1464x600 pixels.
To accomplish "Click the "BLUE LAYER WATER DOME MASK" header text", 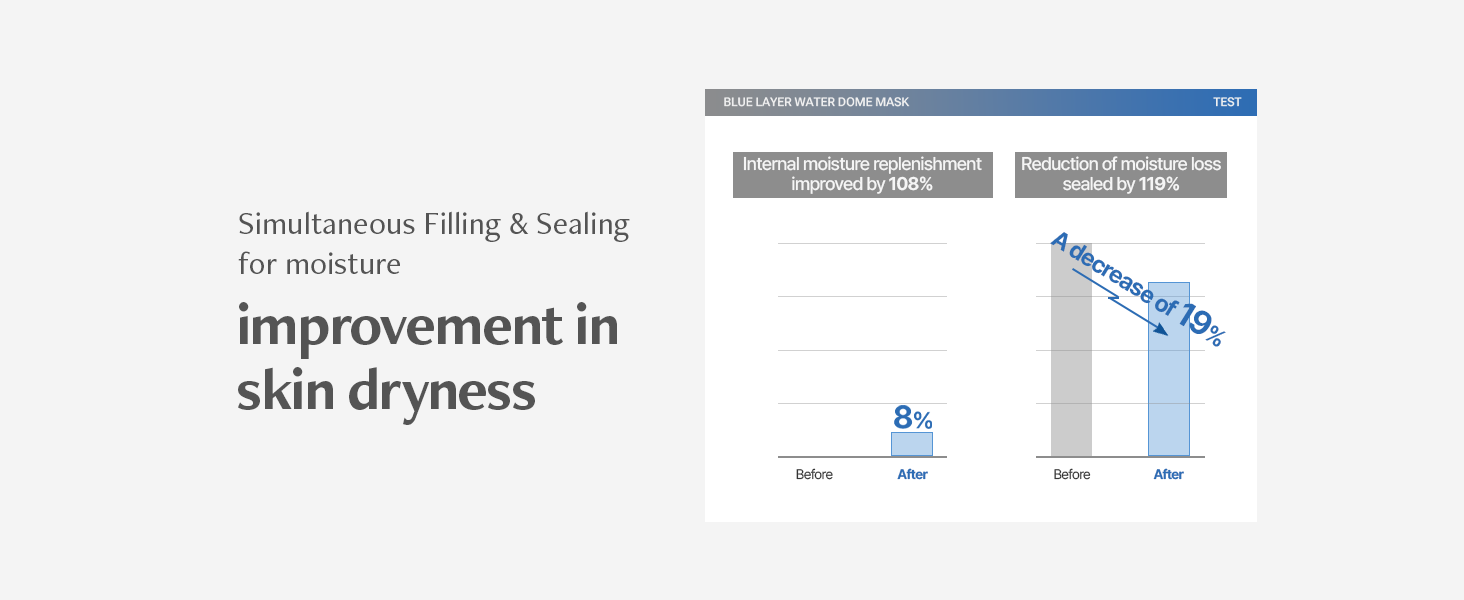I will click(816, 102).
